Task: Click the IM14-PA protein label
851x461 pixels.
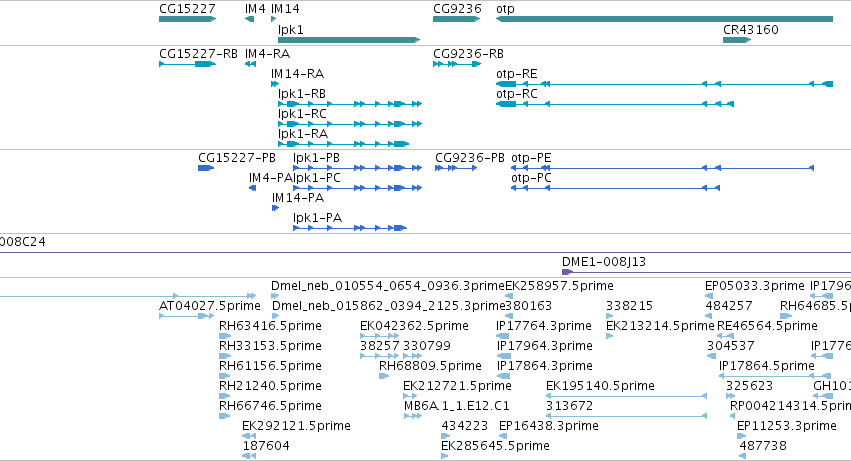Action: 298,198
